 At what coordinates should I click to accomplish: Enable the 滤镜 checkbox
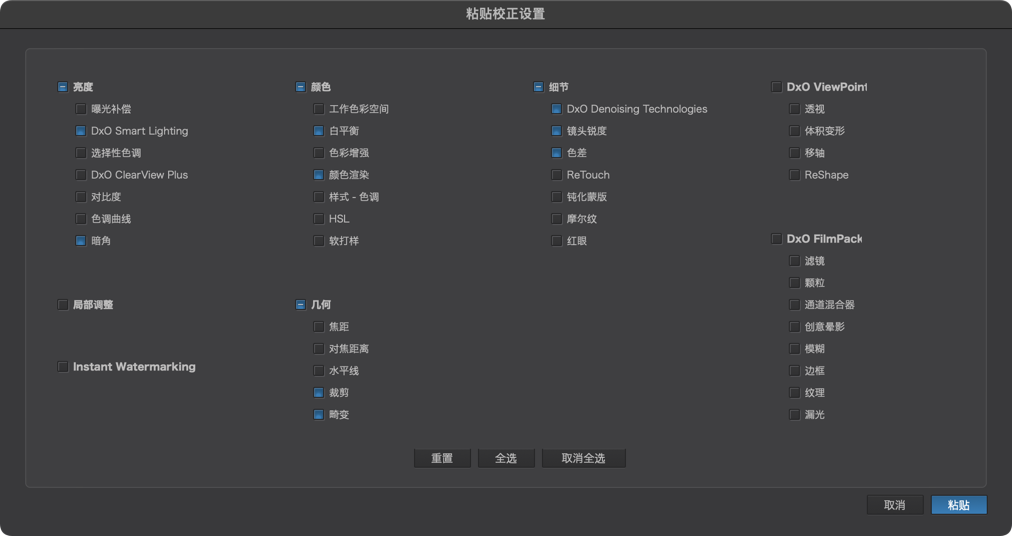(x=794, y=261)
